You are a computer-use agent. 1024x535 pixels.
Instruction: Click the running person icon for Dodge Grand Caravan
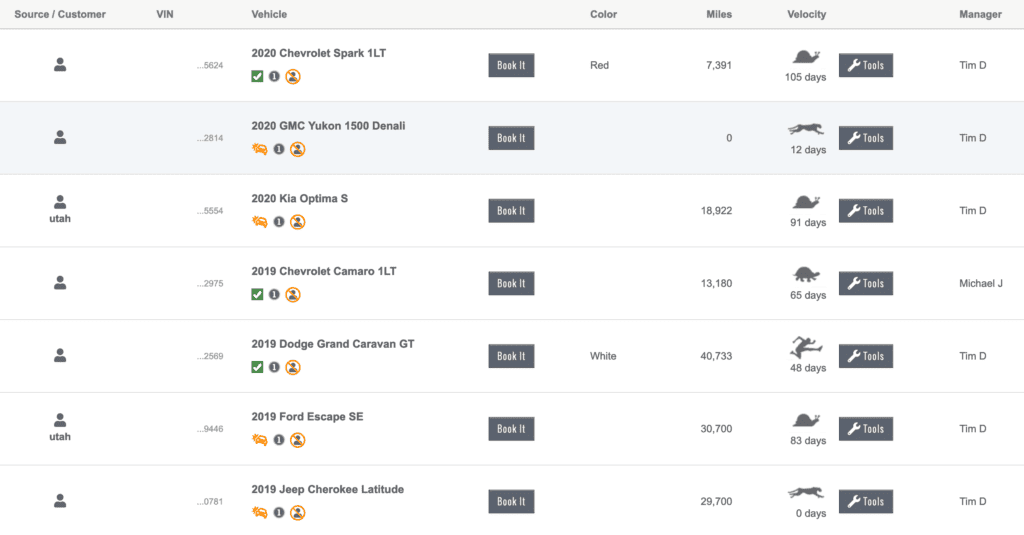pyautogui.click(x=806, y=348)
